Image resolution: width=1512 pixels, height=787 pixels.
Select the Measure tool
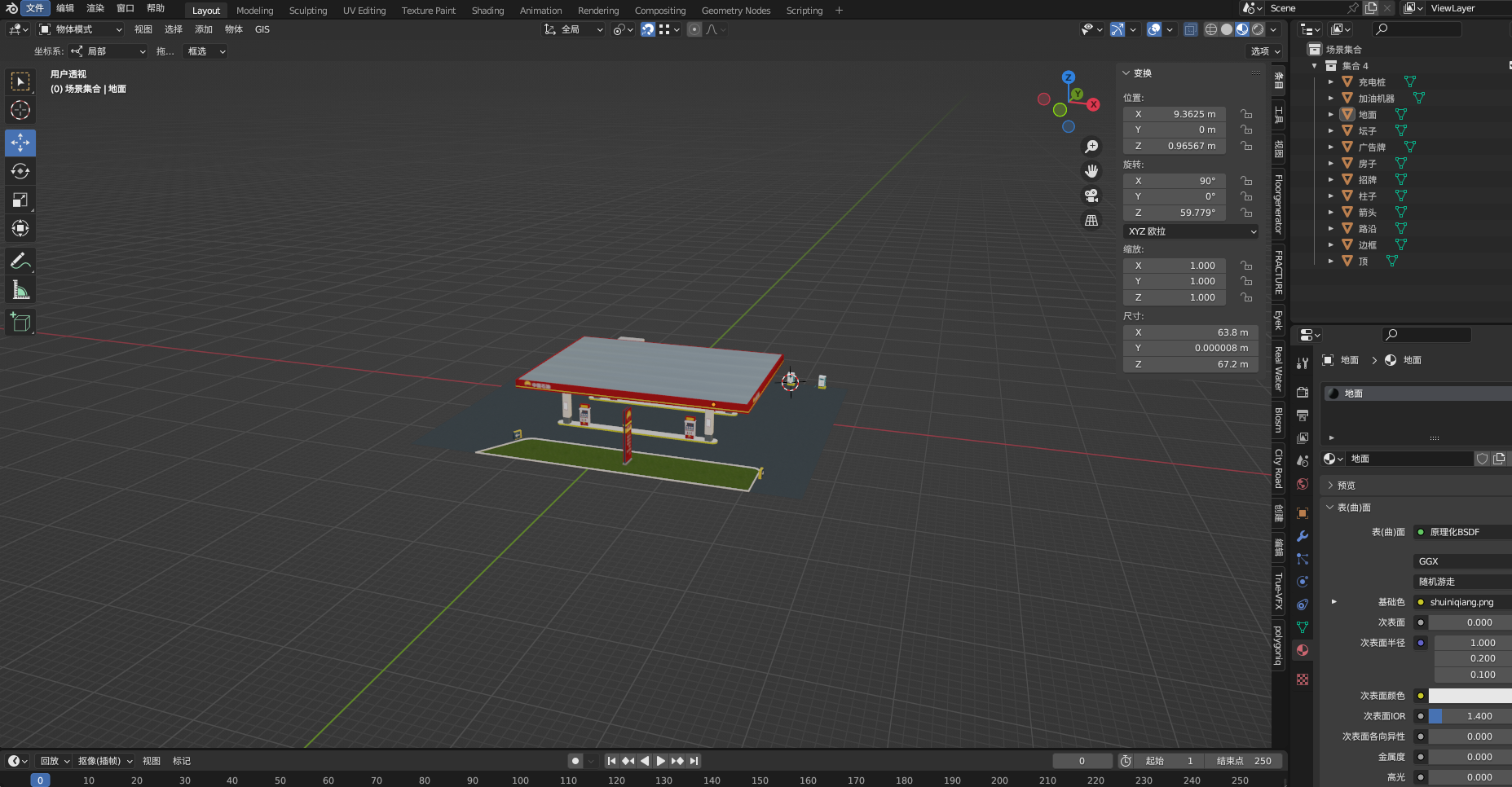(20, 290)
